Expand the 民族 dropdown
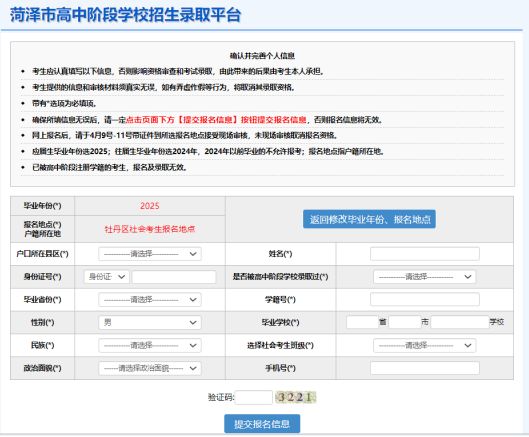The image size is (529, 437). point(150,346)
